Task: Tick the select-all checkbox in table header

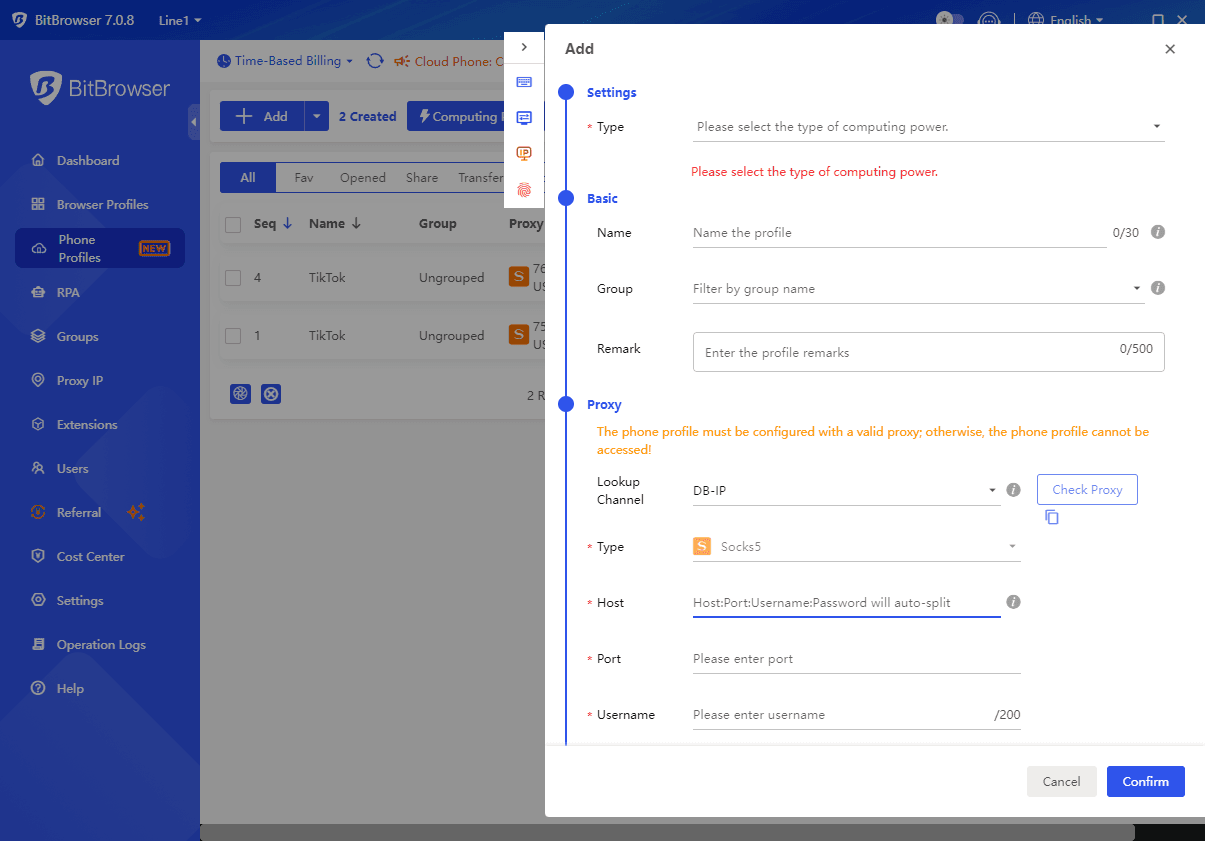Action: tap(233, 224)
